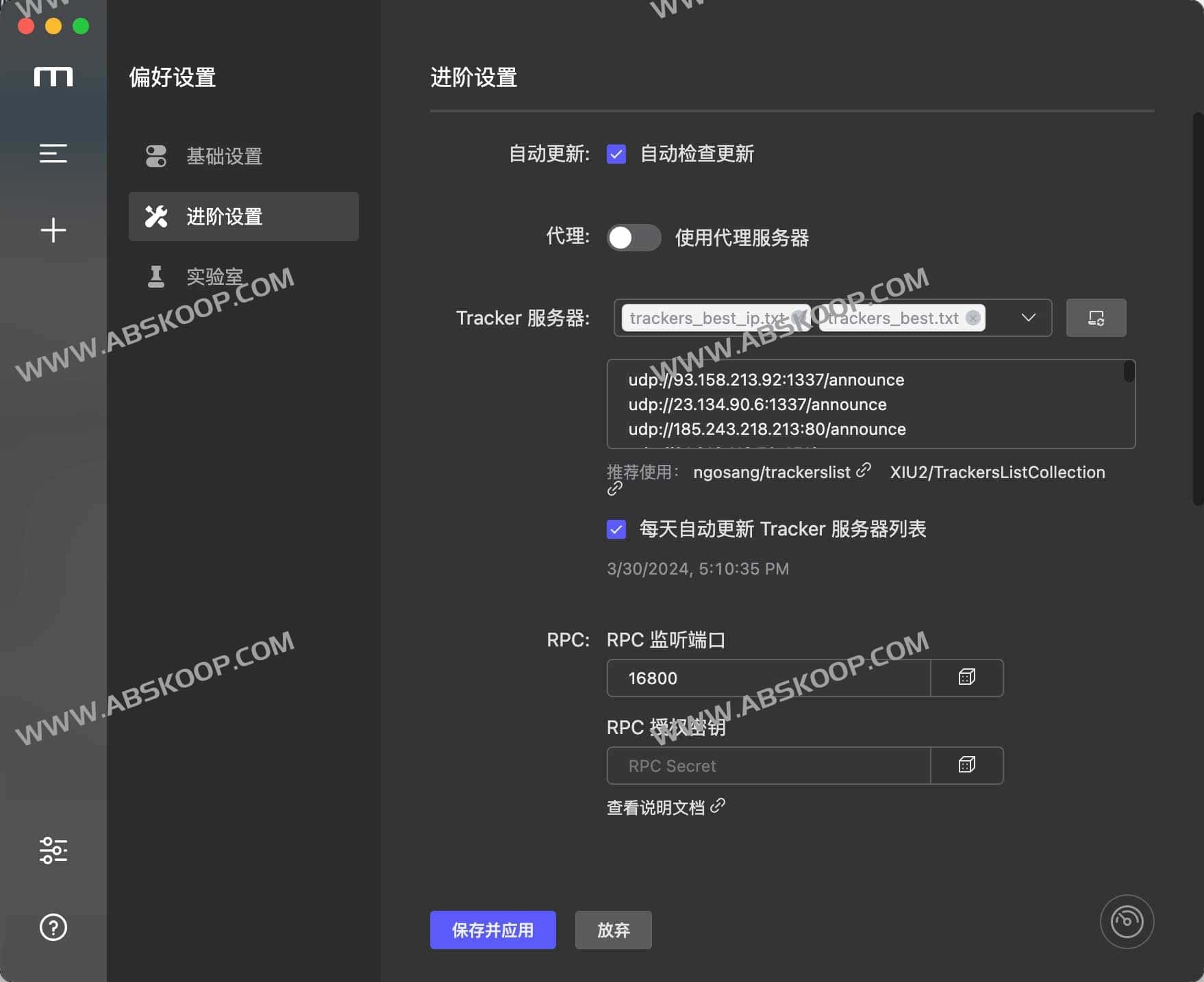Viewport: 1204px width, 982px height.
Task: Click the help question mark icon
Action: click(53, 927)
